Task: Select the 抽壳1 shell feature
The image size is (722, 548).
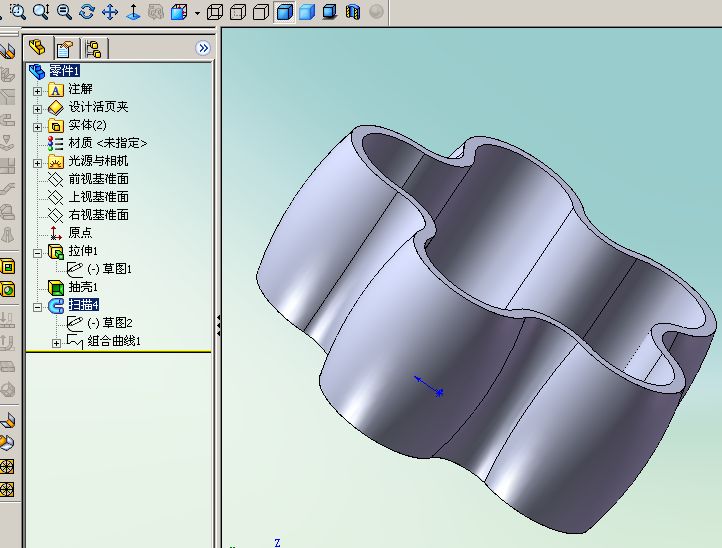Action: 83,287
